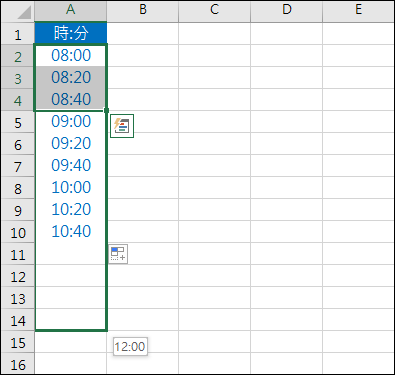Select row 15 header
This screenshot has width=395, height=375.
[x=18, y=342]
